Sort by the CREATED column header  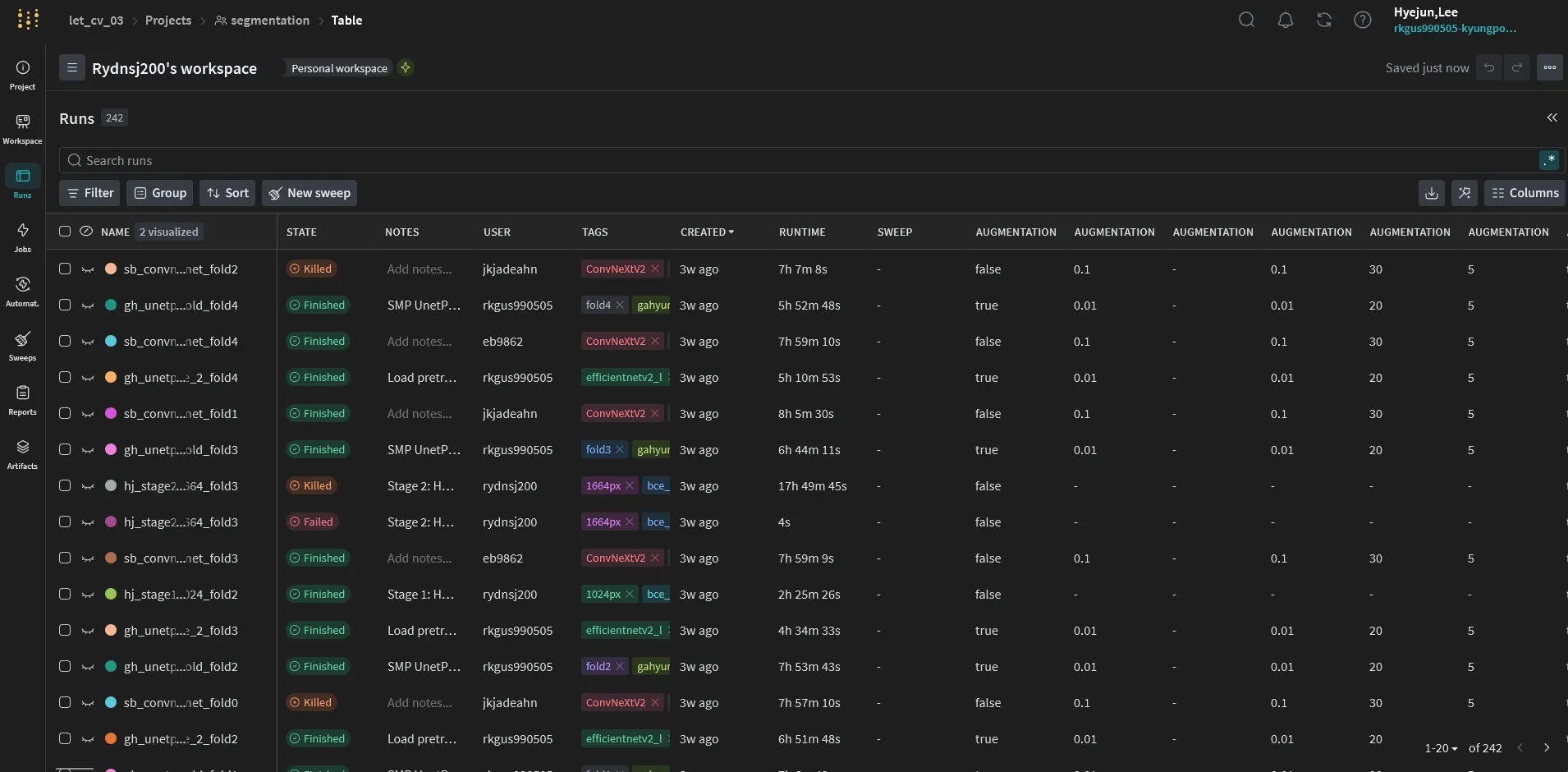point(707,232)
